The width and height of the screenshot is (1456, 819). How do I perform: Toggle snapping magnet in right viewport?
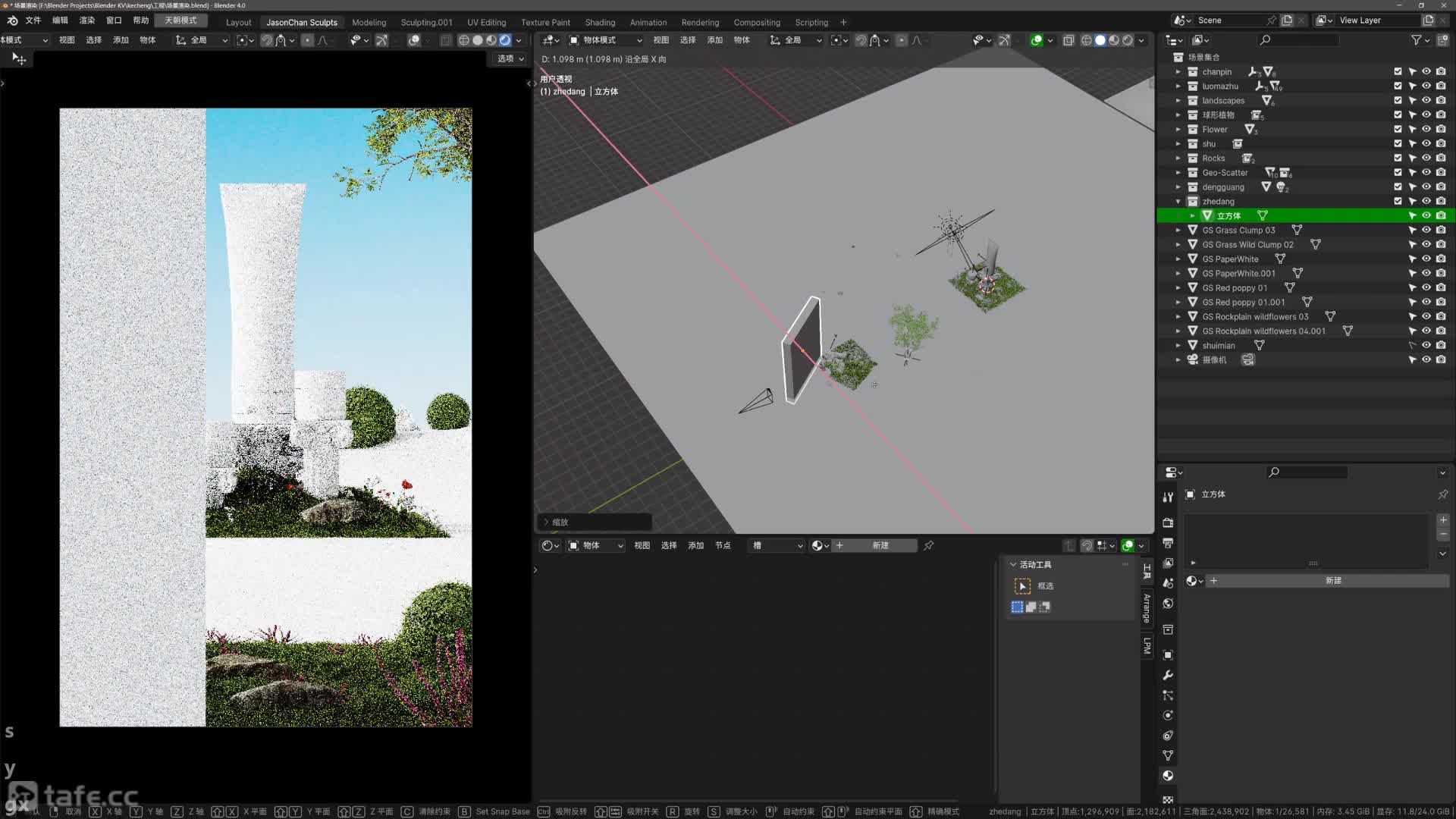(x=861, y=40)
